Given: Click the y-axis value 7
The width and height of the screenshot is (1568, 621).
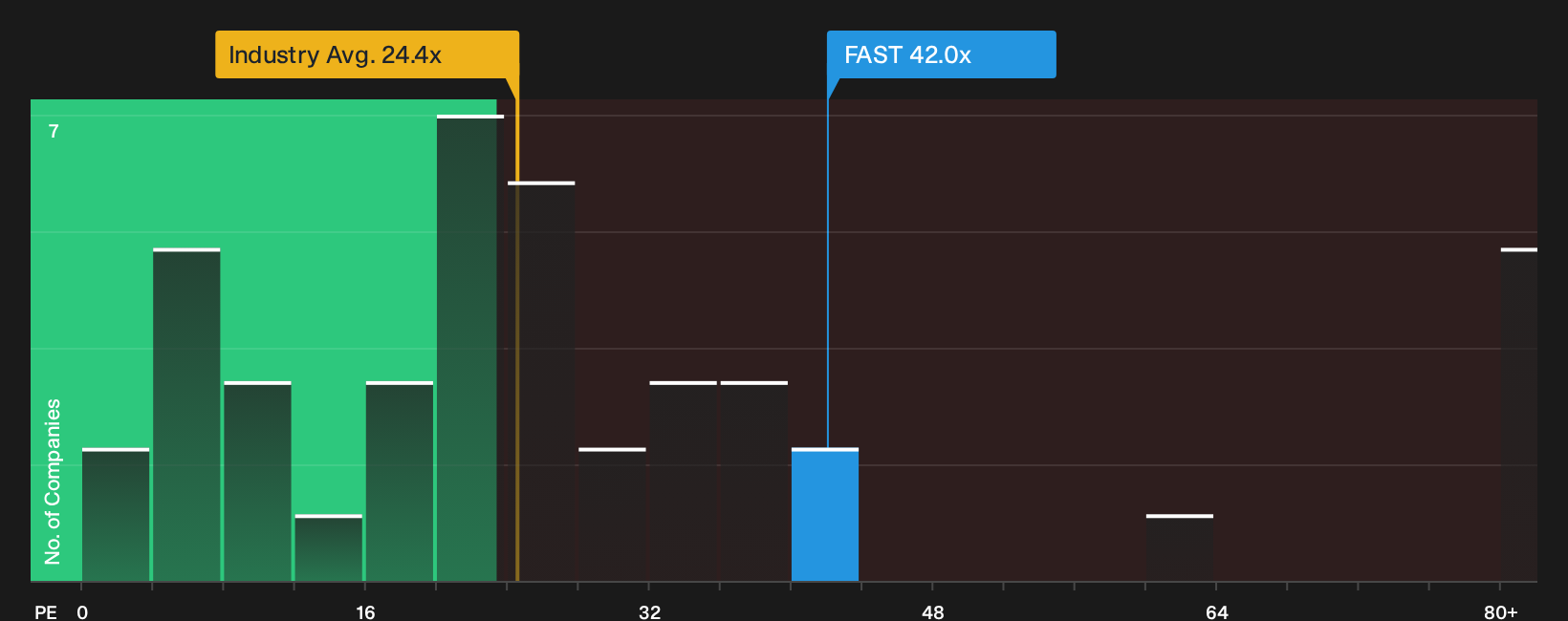Looking at the screenshot, I should point(54,131).
